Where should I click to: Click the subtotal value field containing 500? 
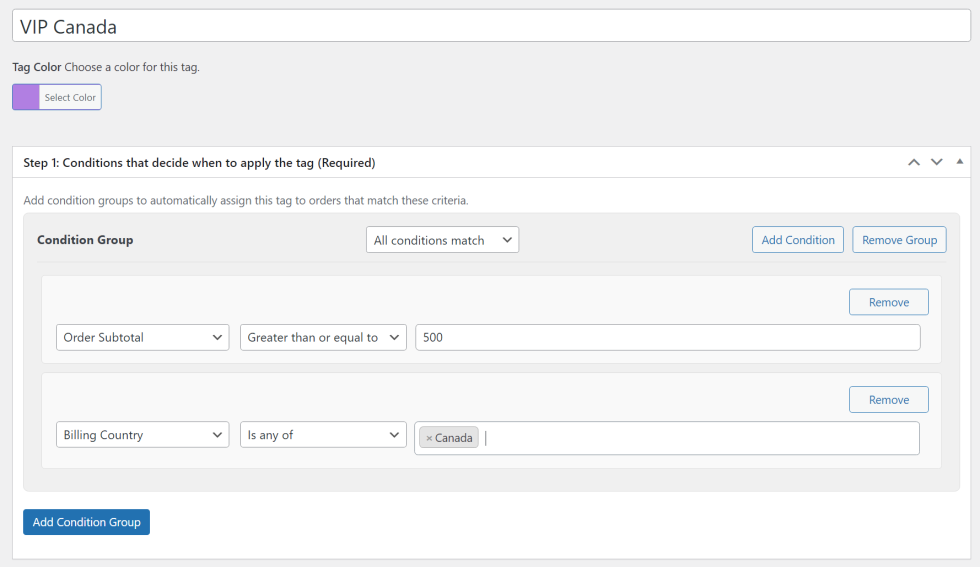[667, 338]
